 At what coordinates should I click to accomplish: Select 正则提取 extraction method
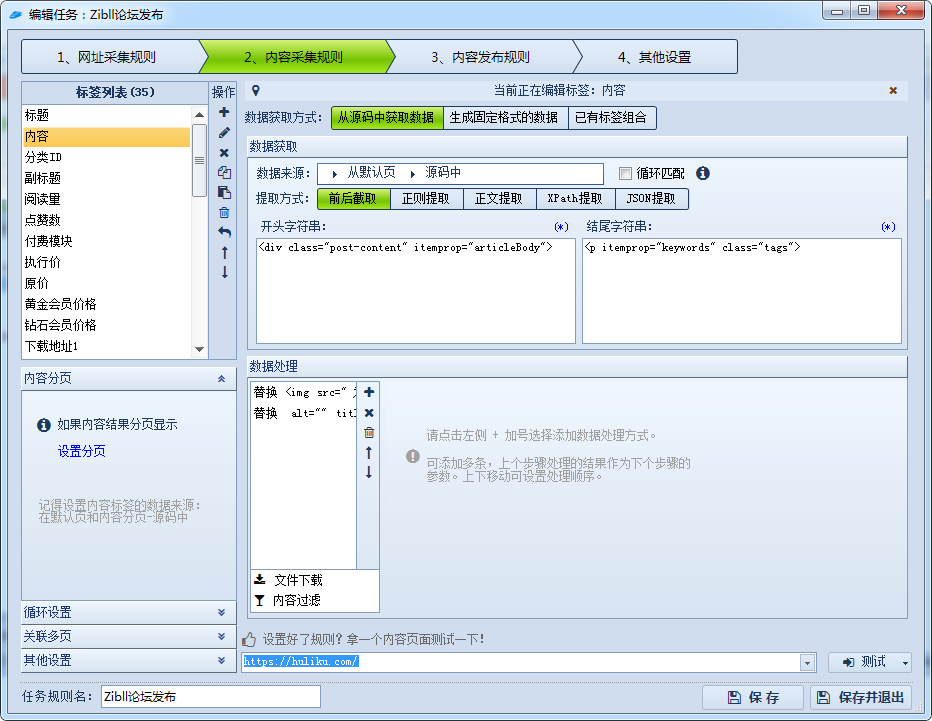(426, 198)
